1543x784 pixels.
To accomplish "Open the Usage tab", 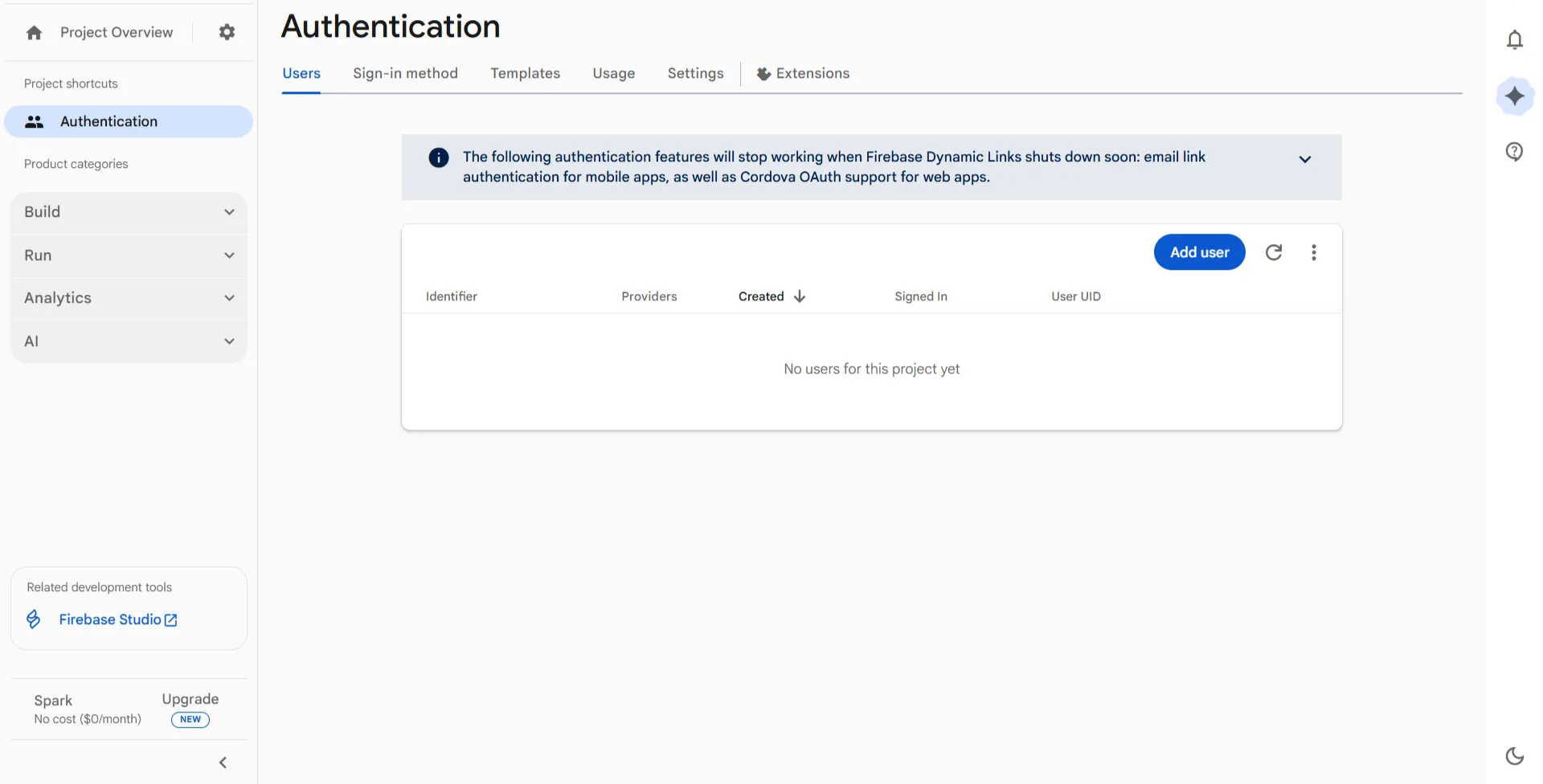I will [614, 74].
